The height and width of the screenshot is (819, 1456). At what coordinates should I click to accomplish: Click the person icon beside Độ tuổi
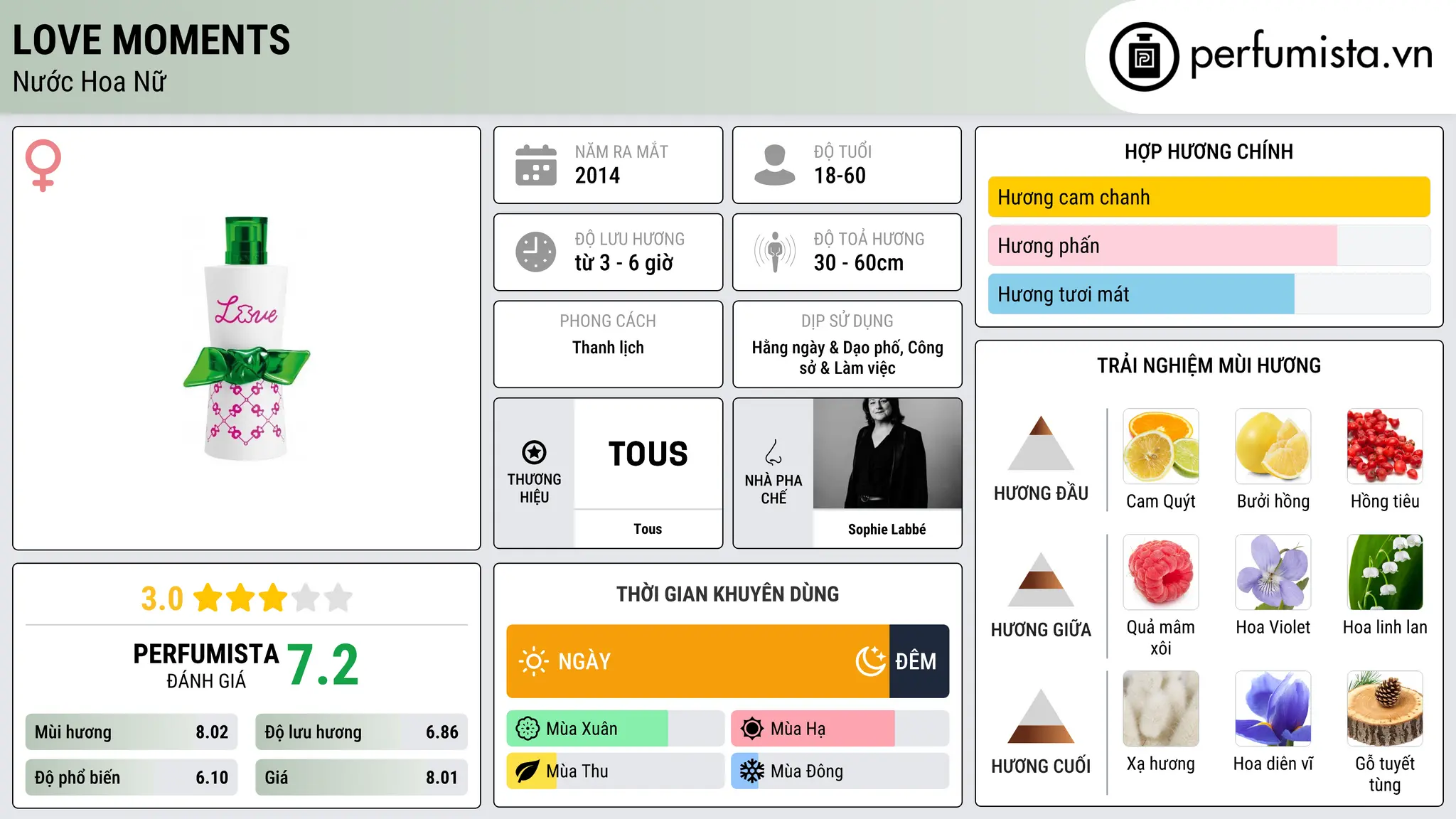point(775,165)
